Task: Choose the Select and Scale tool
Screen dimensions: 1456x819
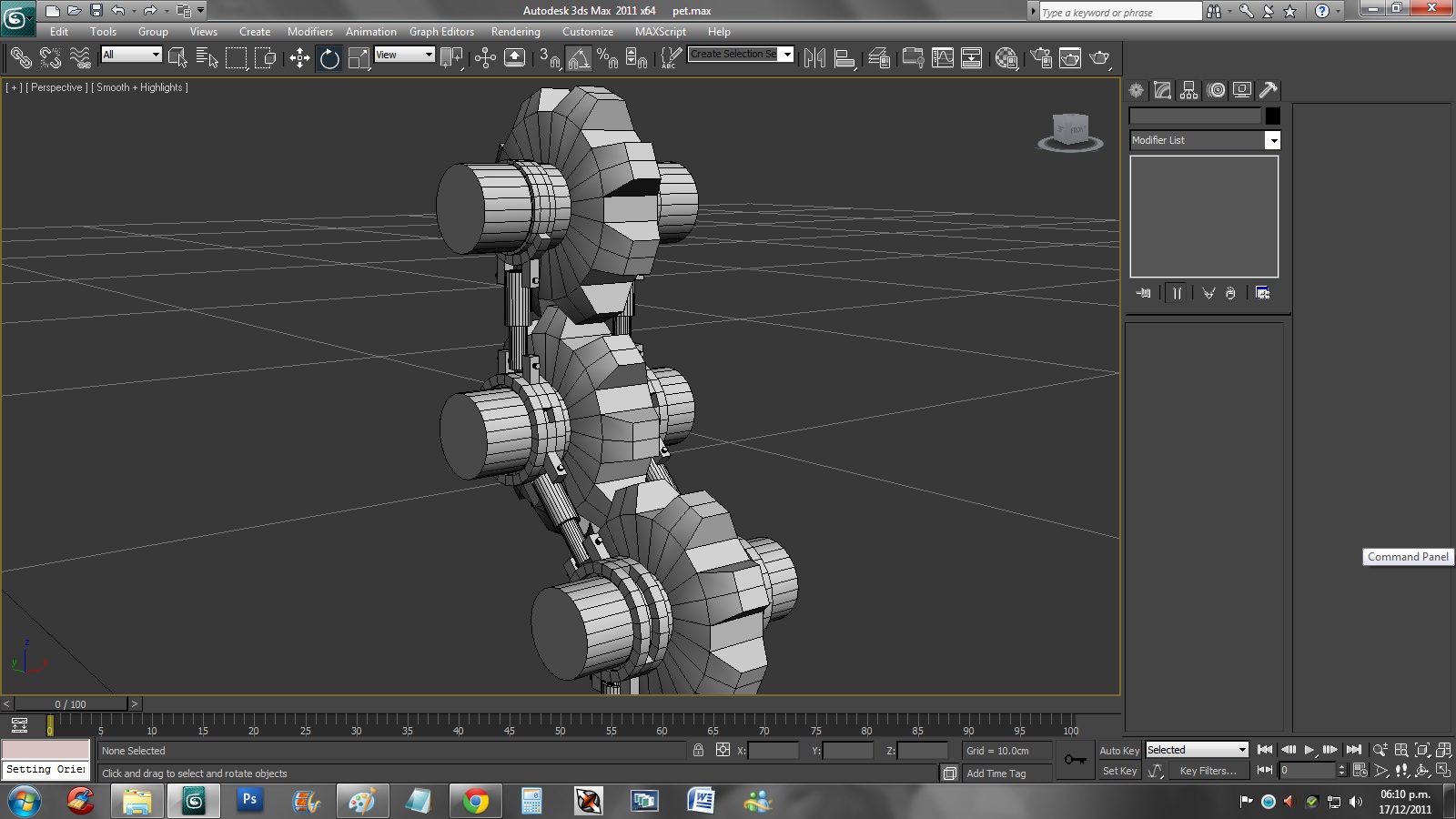Action: pos(359,58)
